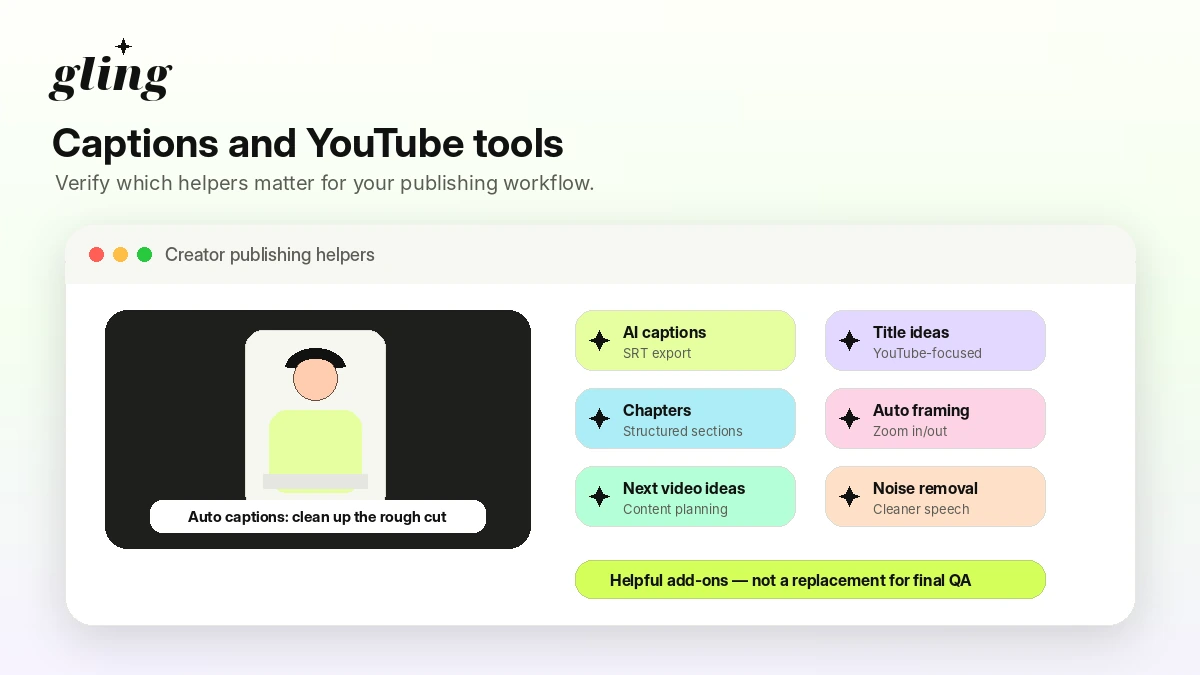The height and width of the screenshot is (675, 1200).
Task: Click the sparkle icon on Noise removal card
Action: pos(849,497)
